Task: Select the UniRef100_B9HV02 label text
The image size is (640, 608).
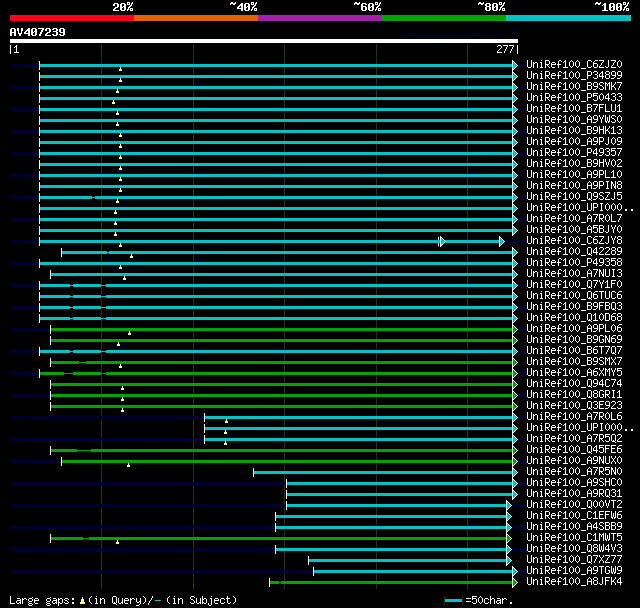Action: point(574,164)
